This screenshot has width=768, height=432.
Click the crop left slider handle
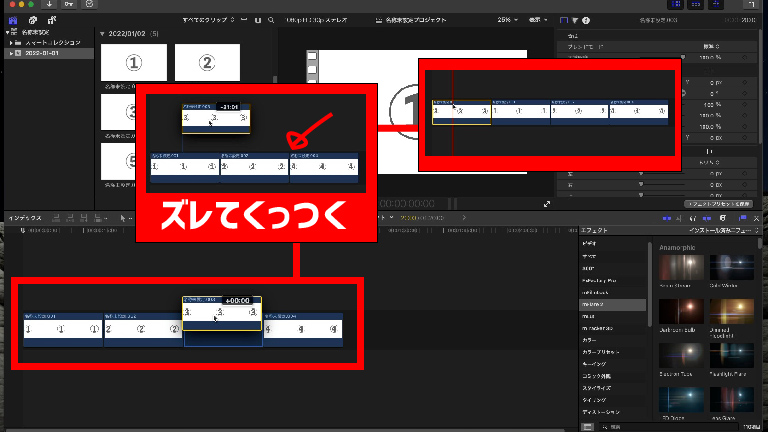[x=641, y=173]
